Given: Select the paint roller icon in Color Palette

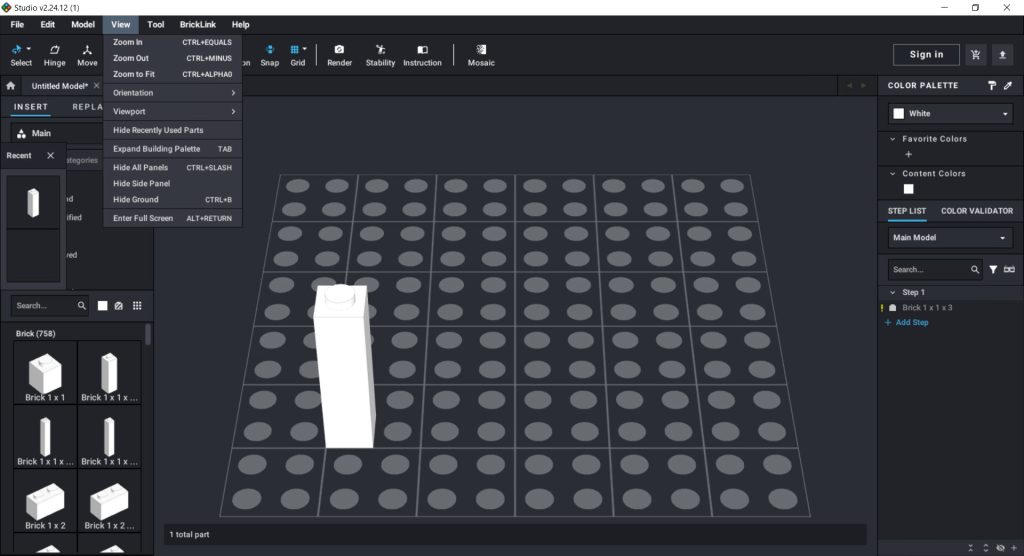Looking at the screenshot, I should tap(992, 86).
